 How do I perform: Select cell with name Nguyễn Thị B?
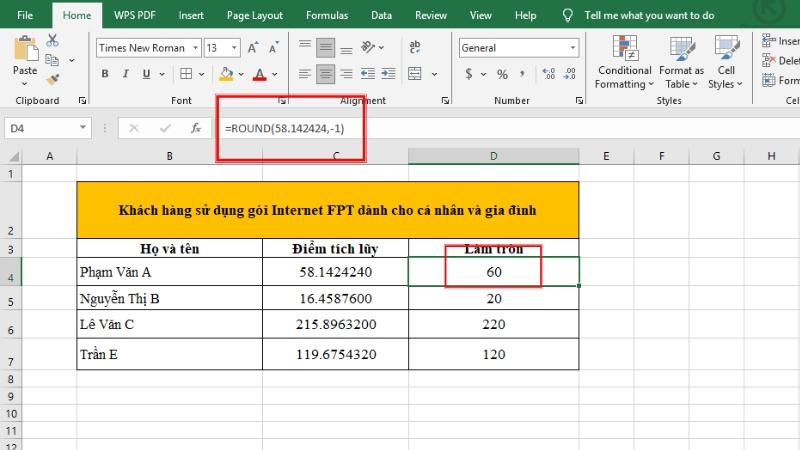pyautogui.click(x=169, y=298)
